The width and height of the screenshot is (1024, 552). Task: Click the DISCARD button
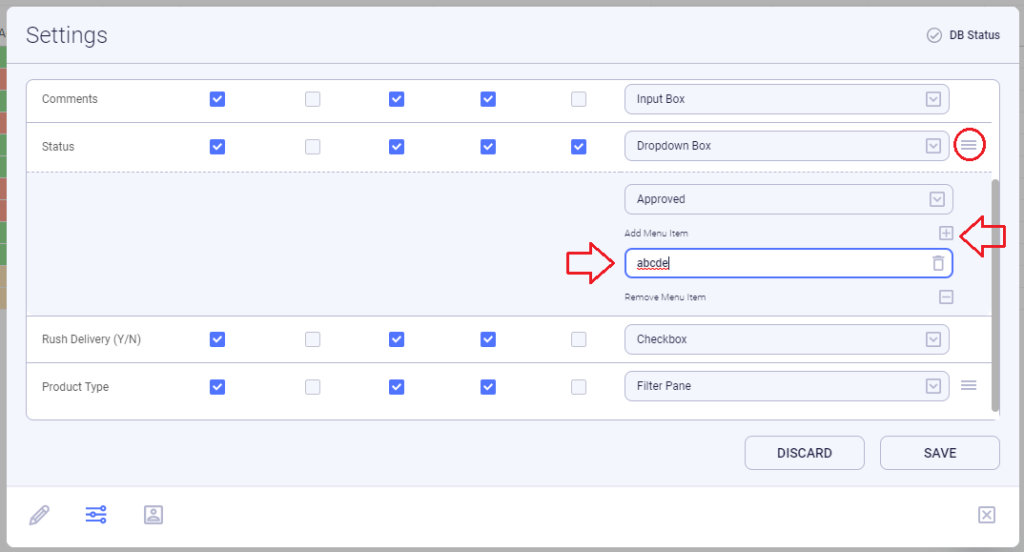click(x=805, y=453)
